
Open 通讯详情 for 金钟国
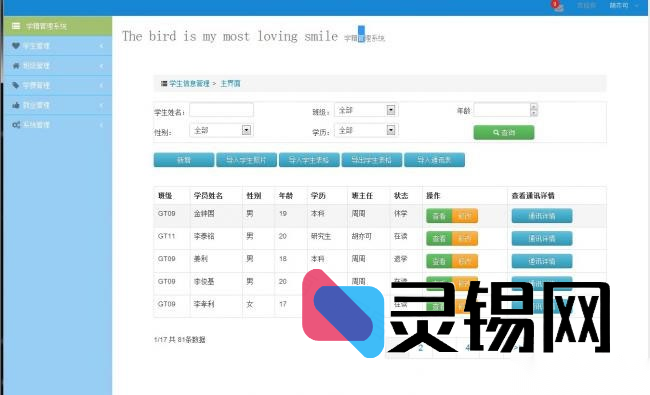coord(542,216)
